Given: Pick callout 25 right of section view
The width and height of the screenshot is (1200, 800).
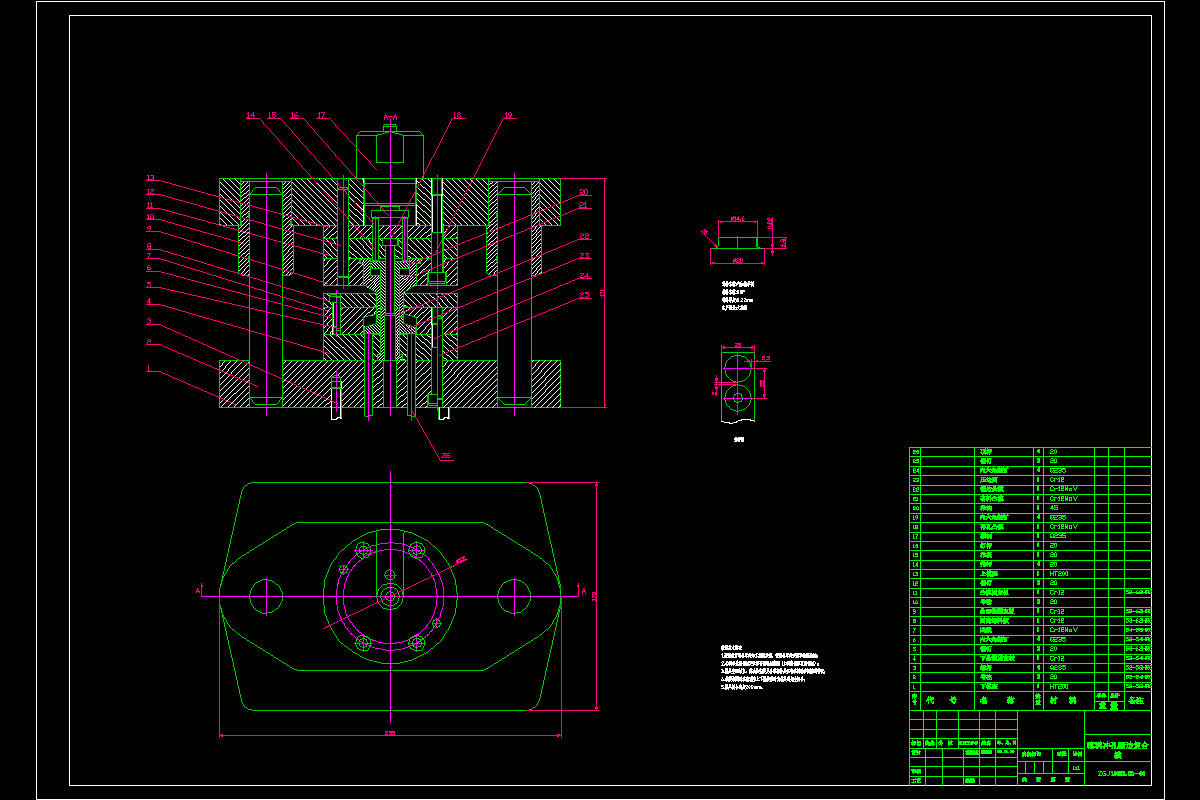Looking at the screenshot, I should pyautogui.click(x=584, y=295).
